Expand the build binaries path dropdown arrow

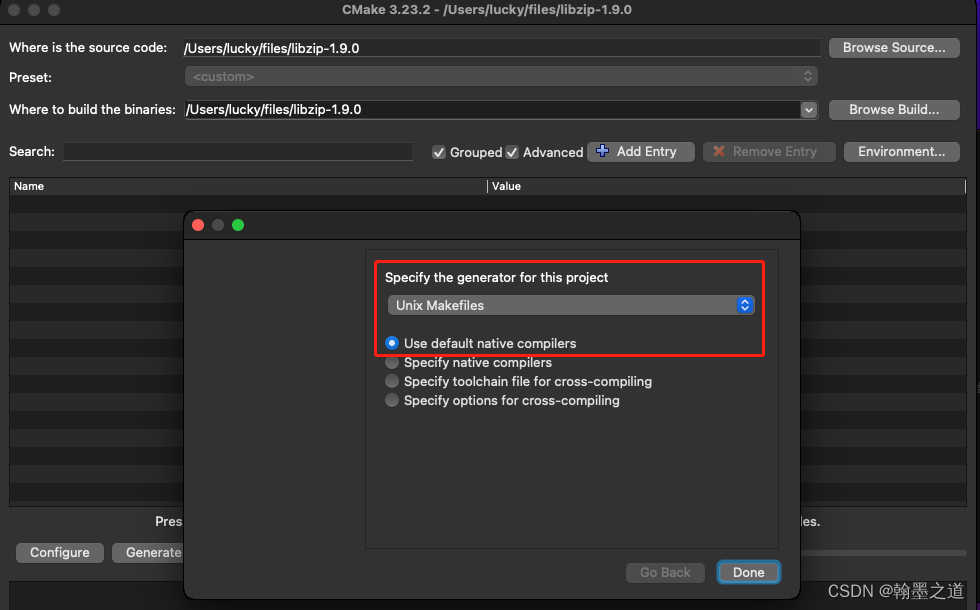[x=808, y=110]
